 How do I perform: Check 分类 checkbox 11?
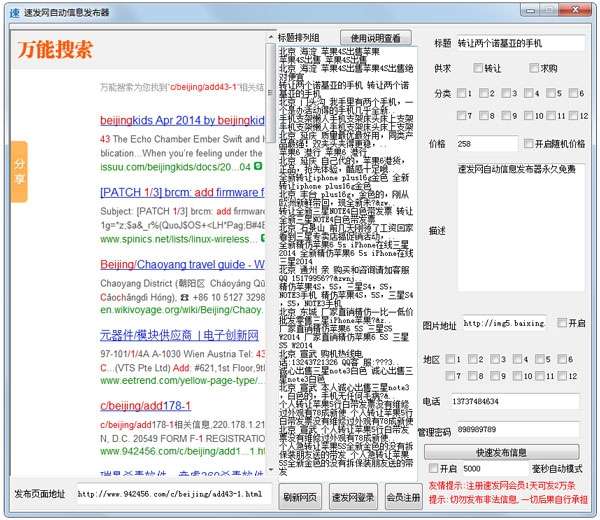551,115
